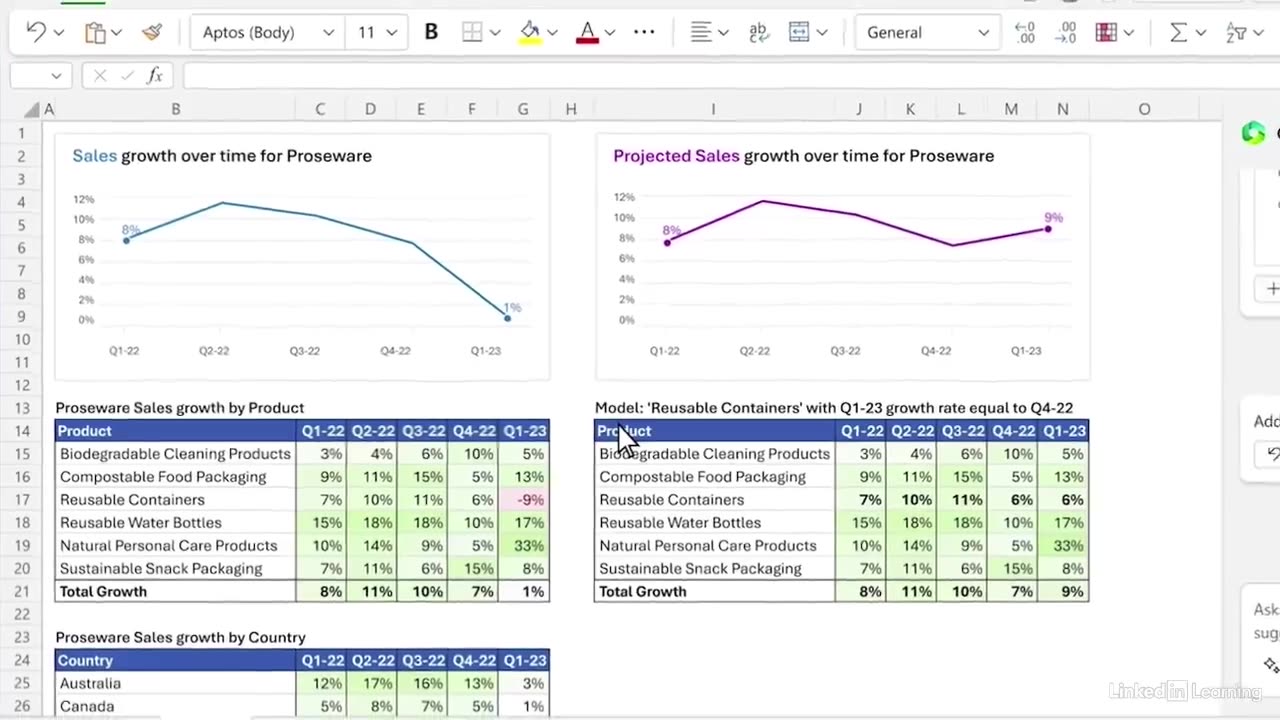Viewport: 1280px width, 720px height.
Task: Expand the Borders options arrow
Action: [x=494, y=33]
